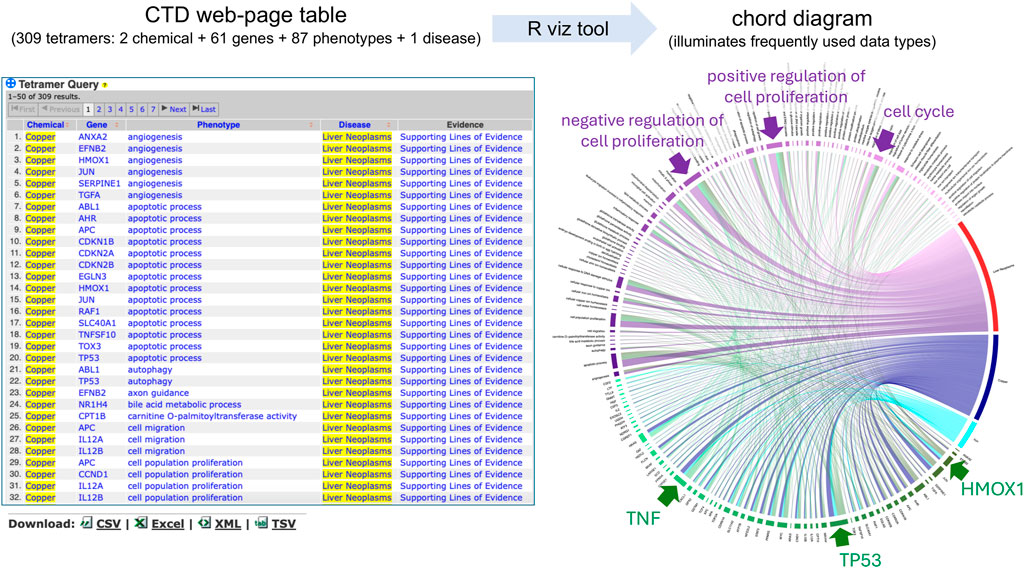Switch to results page 4

pos(120,110)
